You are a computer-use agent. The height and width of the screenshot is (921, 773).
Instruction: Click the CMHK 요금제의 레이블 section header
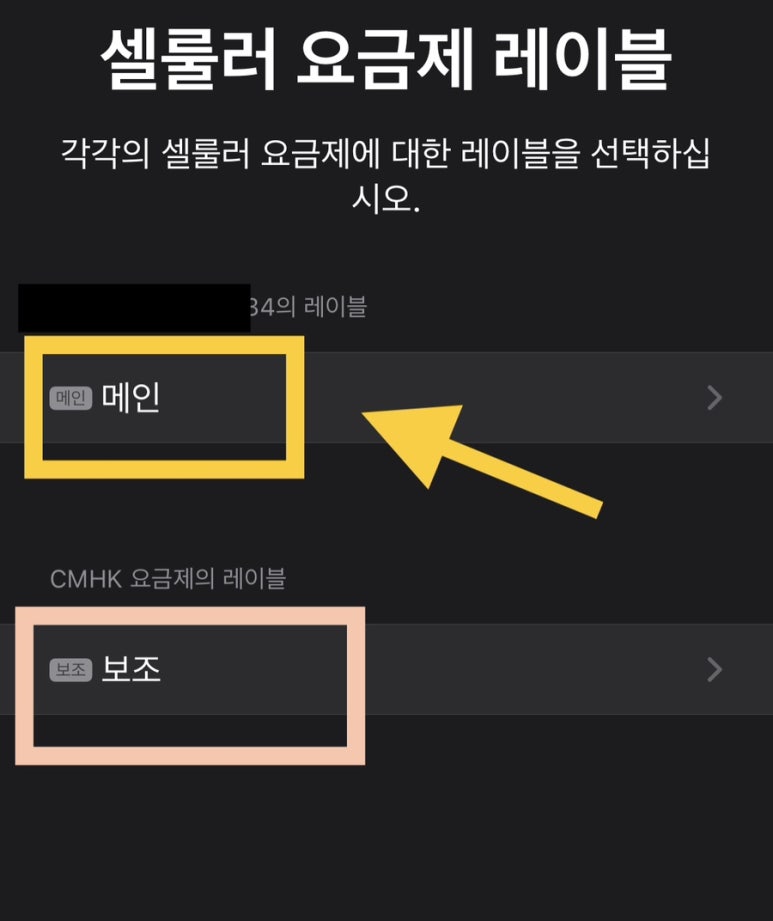(x=168, y=579)
